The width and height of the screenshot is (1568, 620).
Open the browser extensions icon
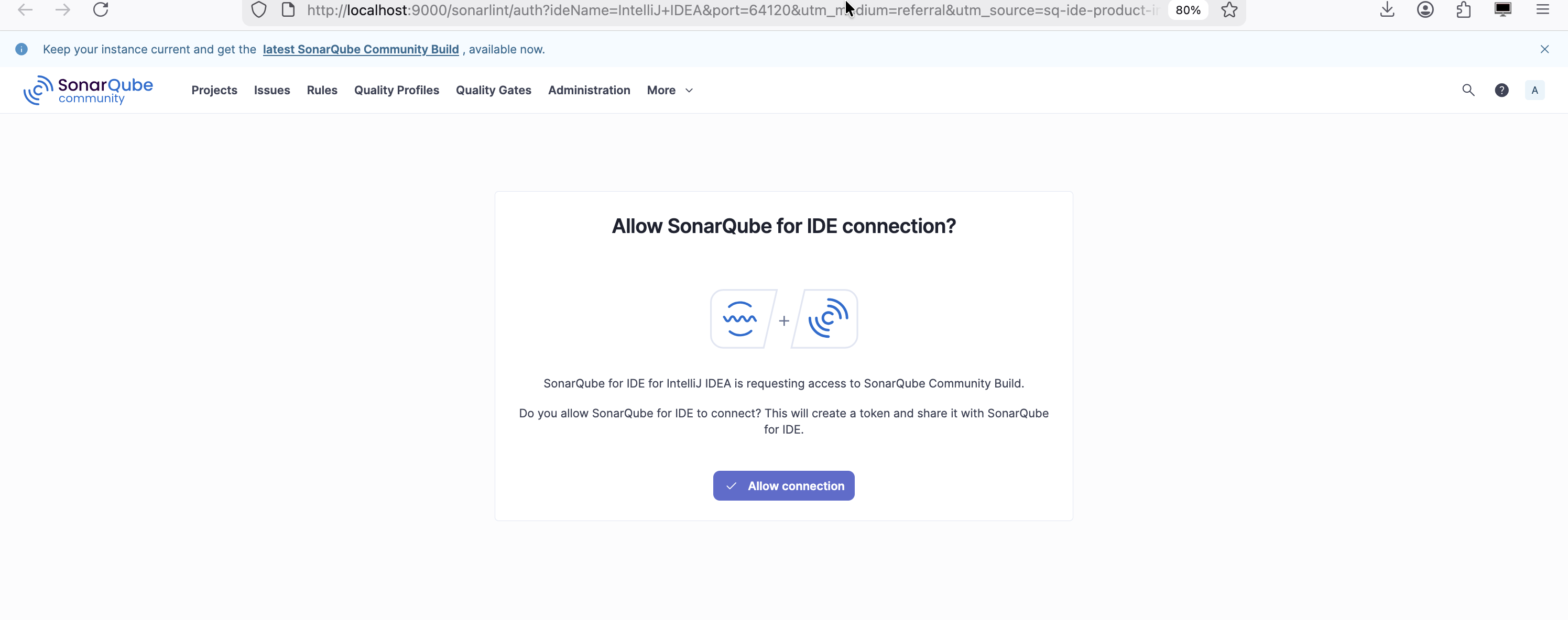[1463, 10]
